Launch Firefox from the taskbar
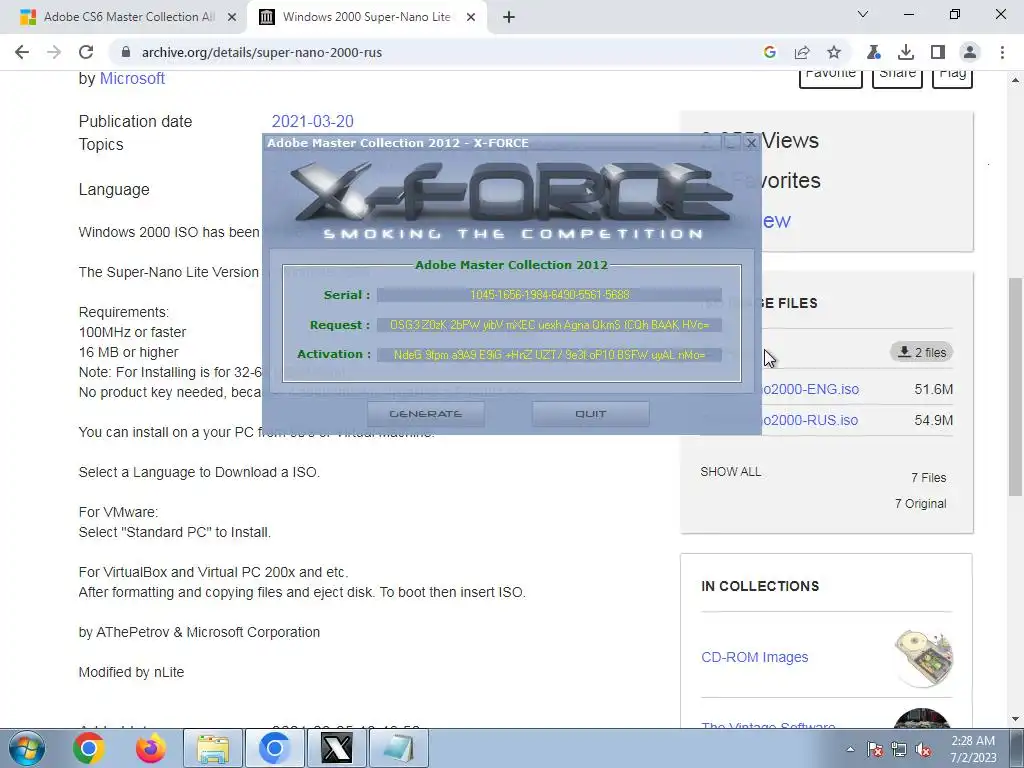 click(x=151, y=748)
